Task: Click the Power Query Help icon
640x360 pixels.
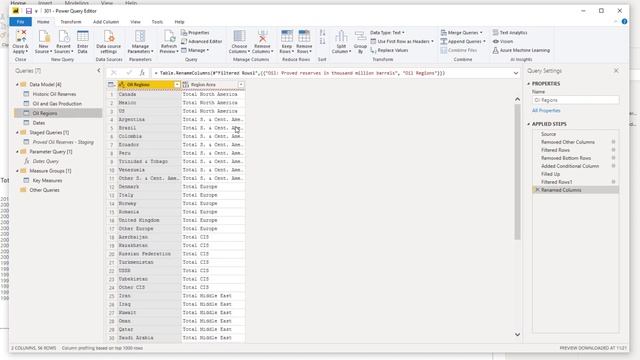Action: point(624,22)
